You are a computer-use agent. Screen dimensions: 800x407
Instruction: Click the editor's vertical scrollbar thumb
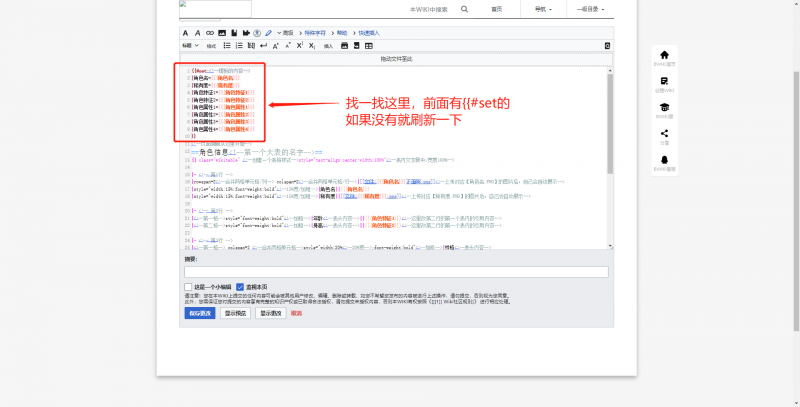click(610, 122)
